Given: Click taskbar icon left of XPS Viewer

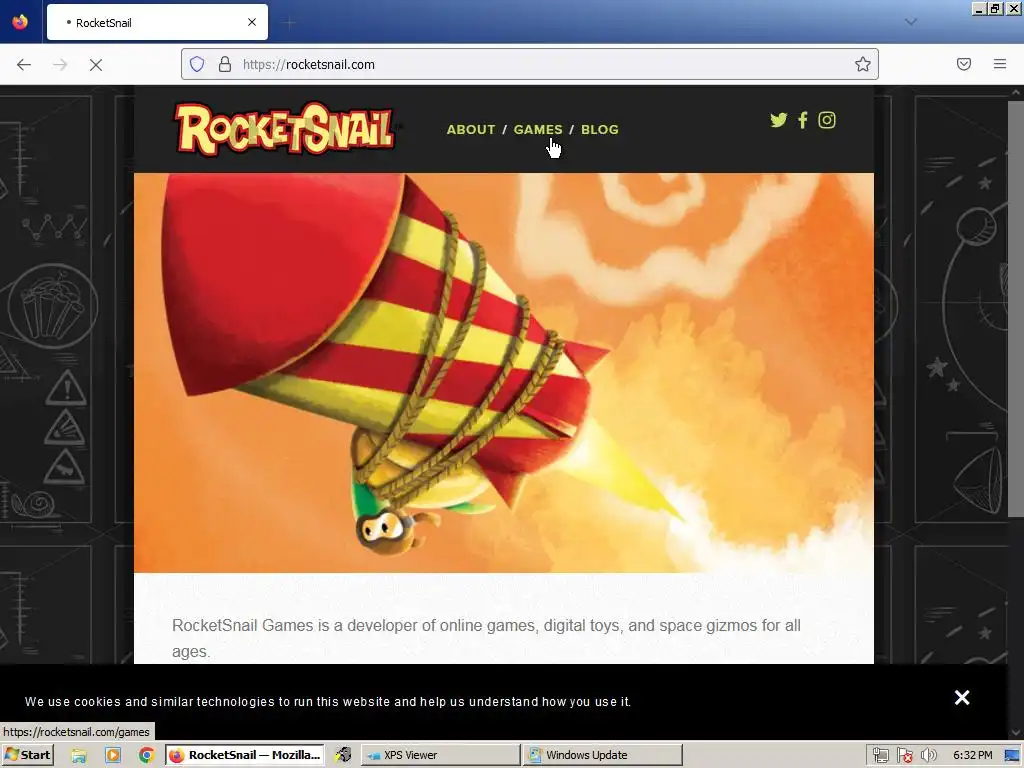Looking at the screenshot, I should pos(344,755).
